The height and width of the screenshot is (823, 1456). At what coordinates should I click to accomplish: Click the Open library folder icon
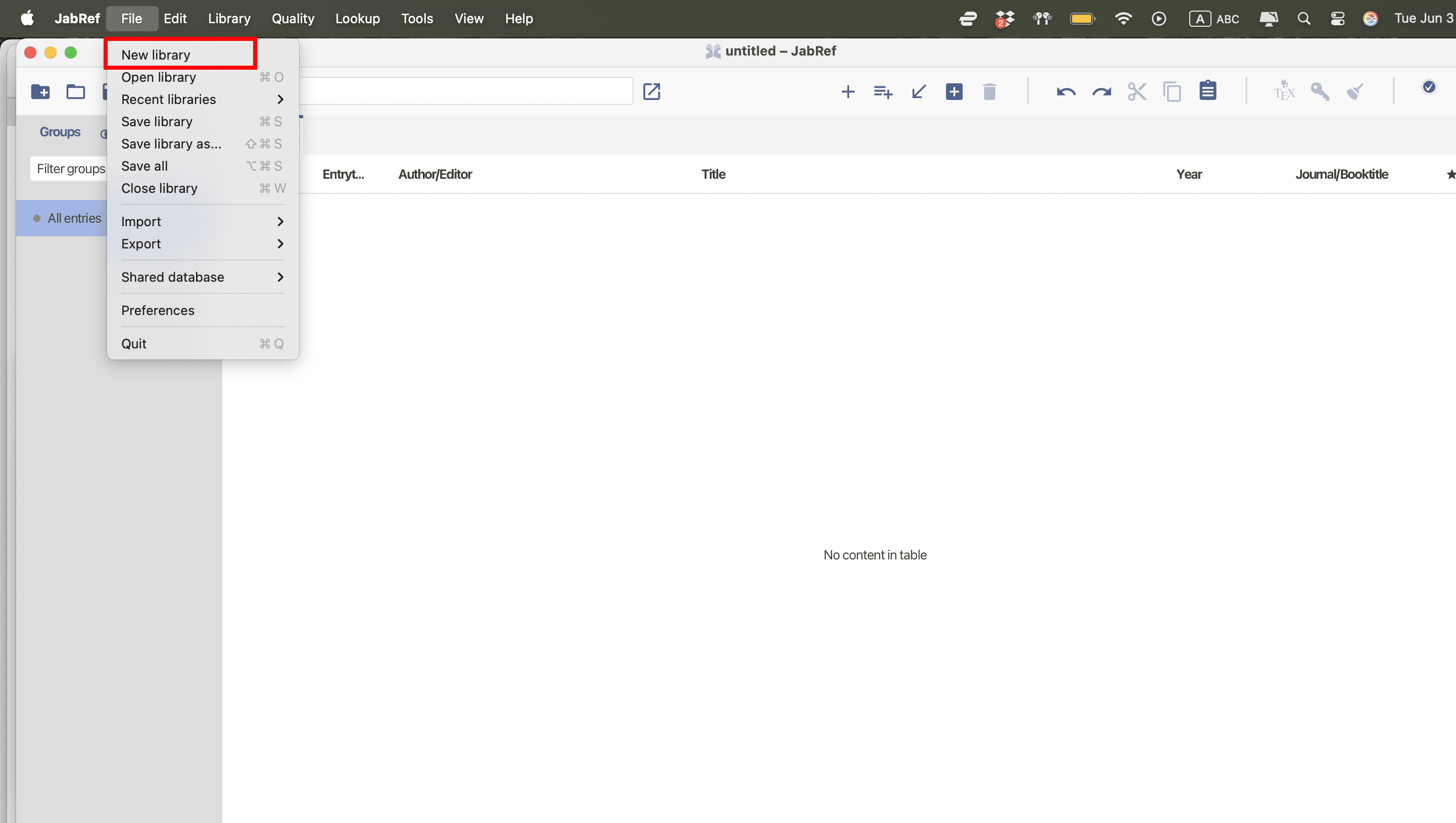(75, 91)
